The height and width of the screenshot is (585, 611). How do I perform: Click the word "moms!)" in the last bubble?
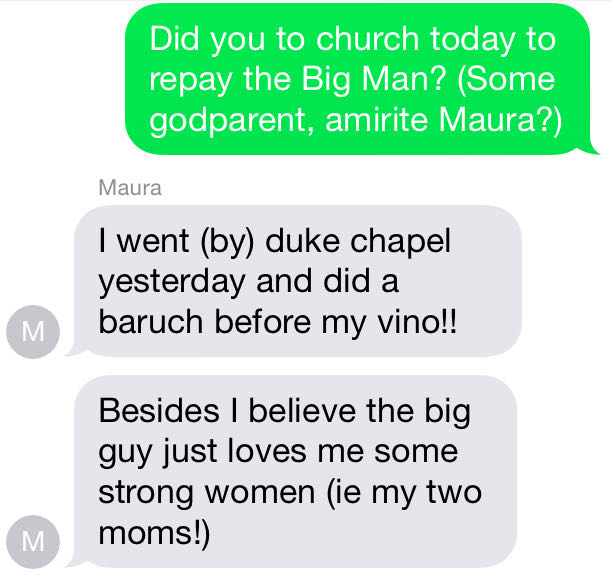[155, 531]
